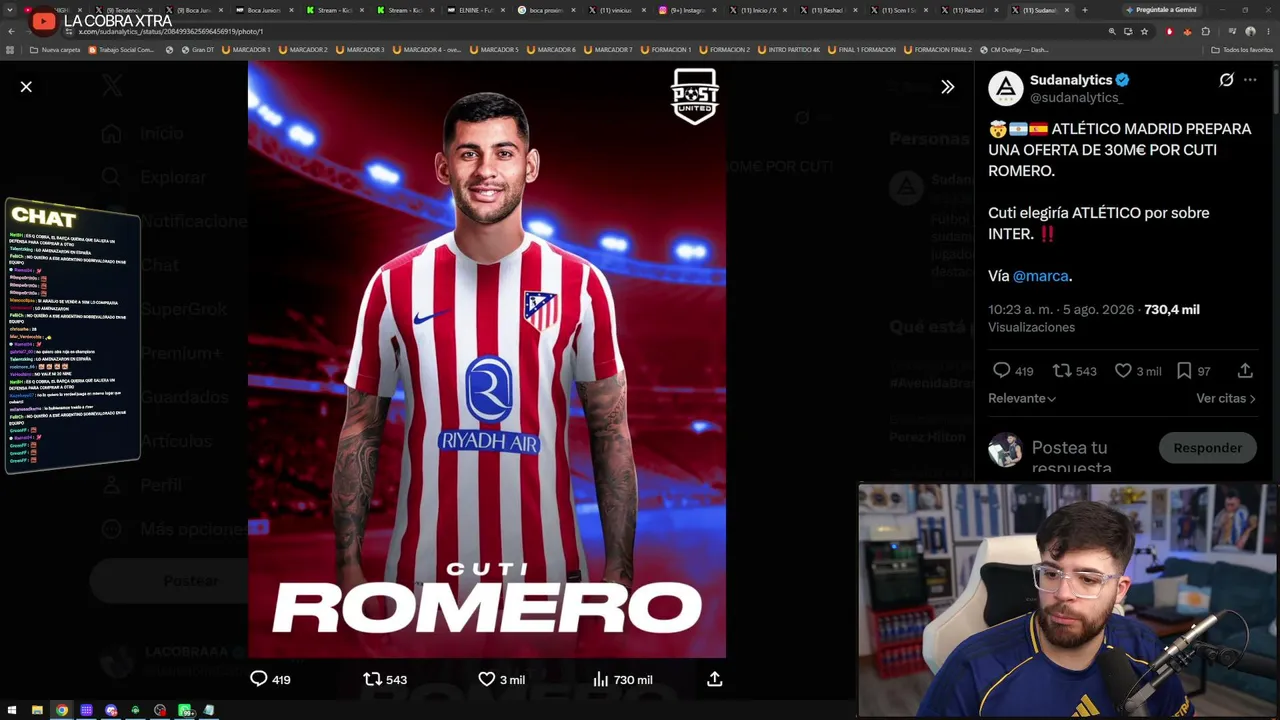Open a new browser tab

[1085, 10]
